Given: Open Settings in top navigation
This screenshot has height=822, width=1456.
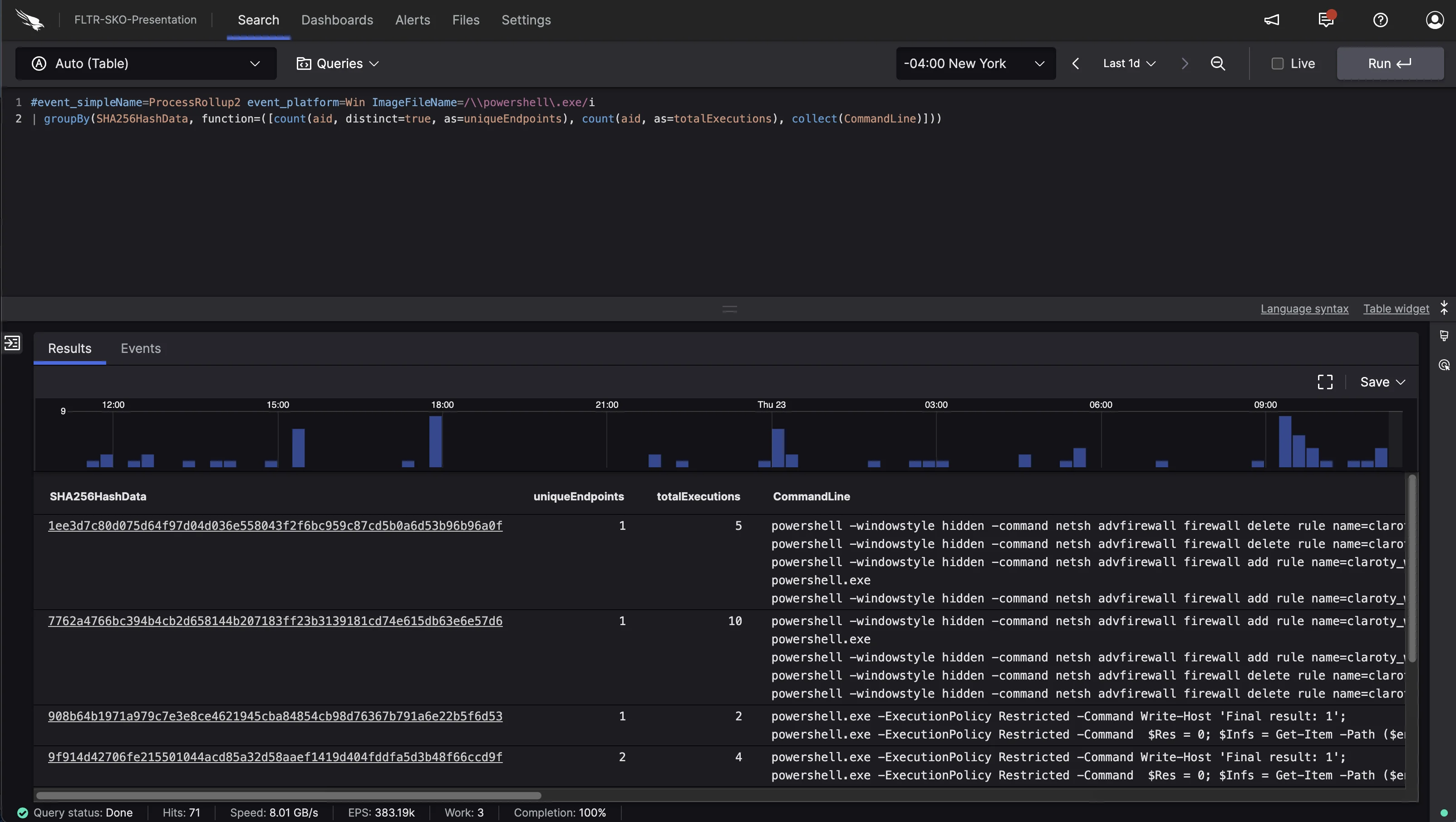Looking at the screenshot, I should coord(526,20).
